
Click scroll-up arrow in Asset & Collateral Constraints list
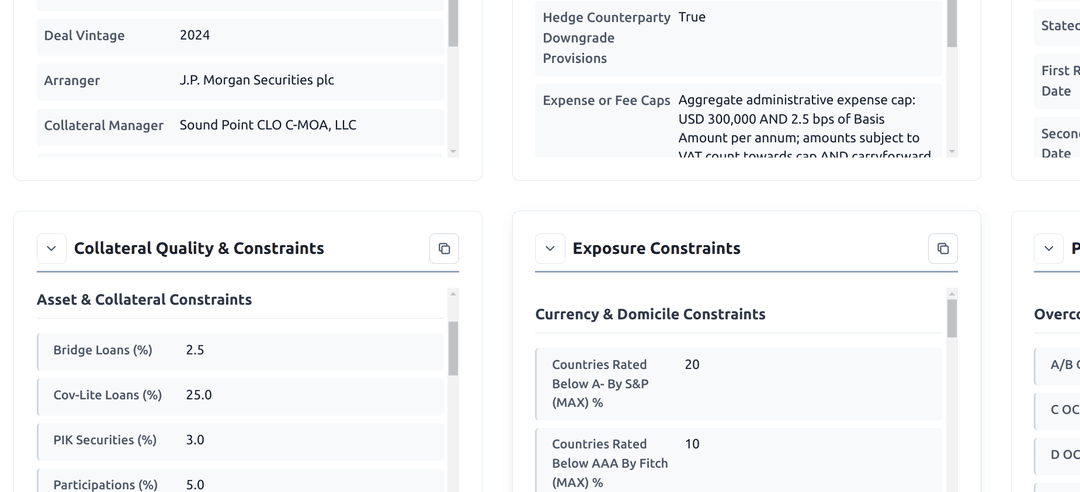point(453,294)
